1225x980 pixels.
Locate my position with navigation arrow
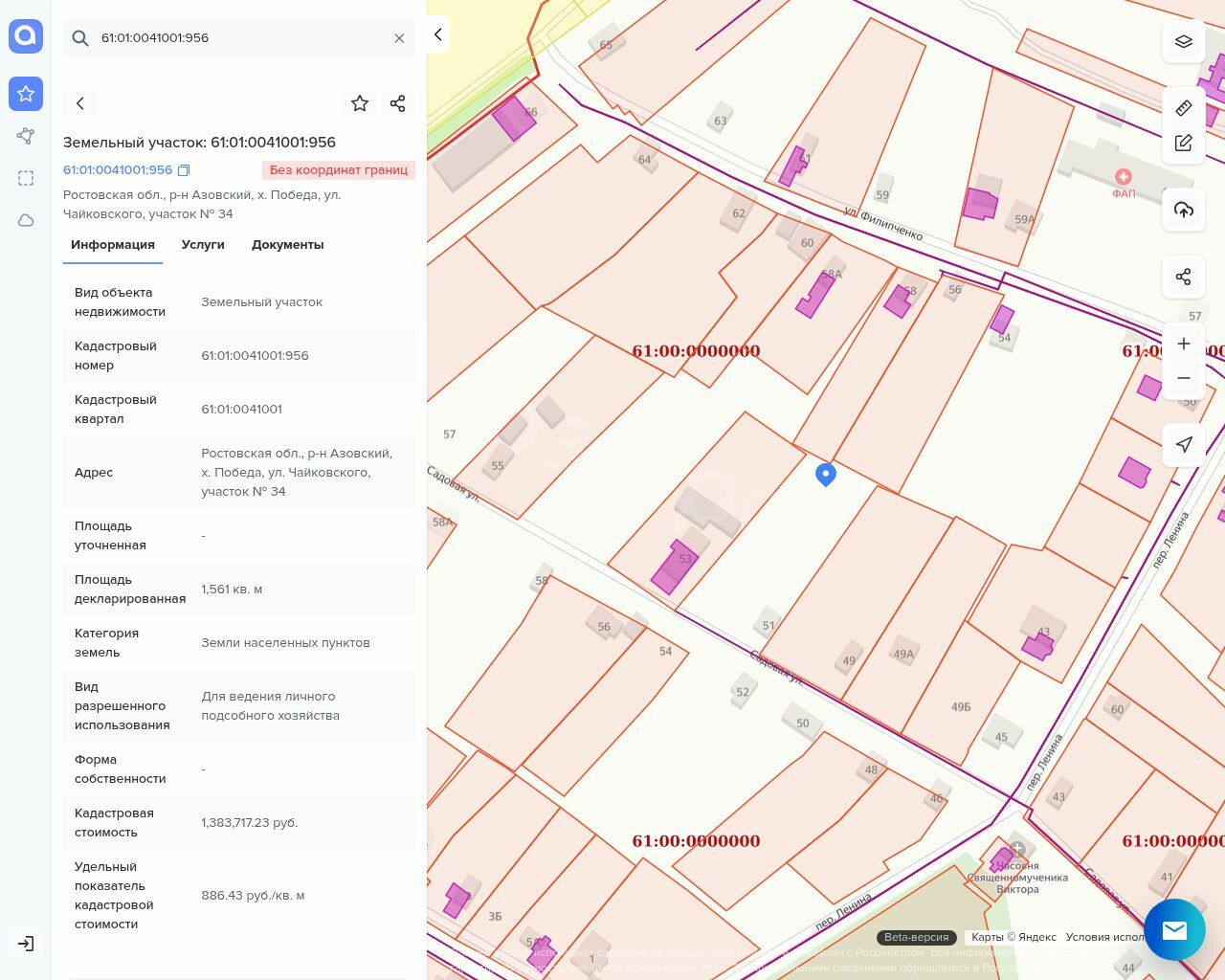1183,445
